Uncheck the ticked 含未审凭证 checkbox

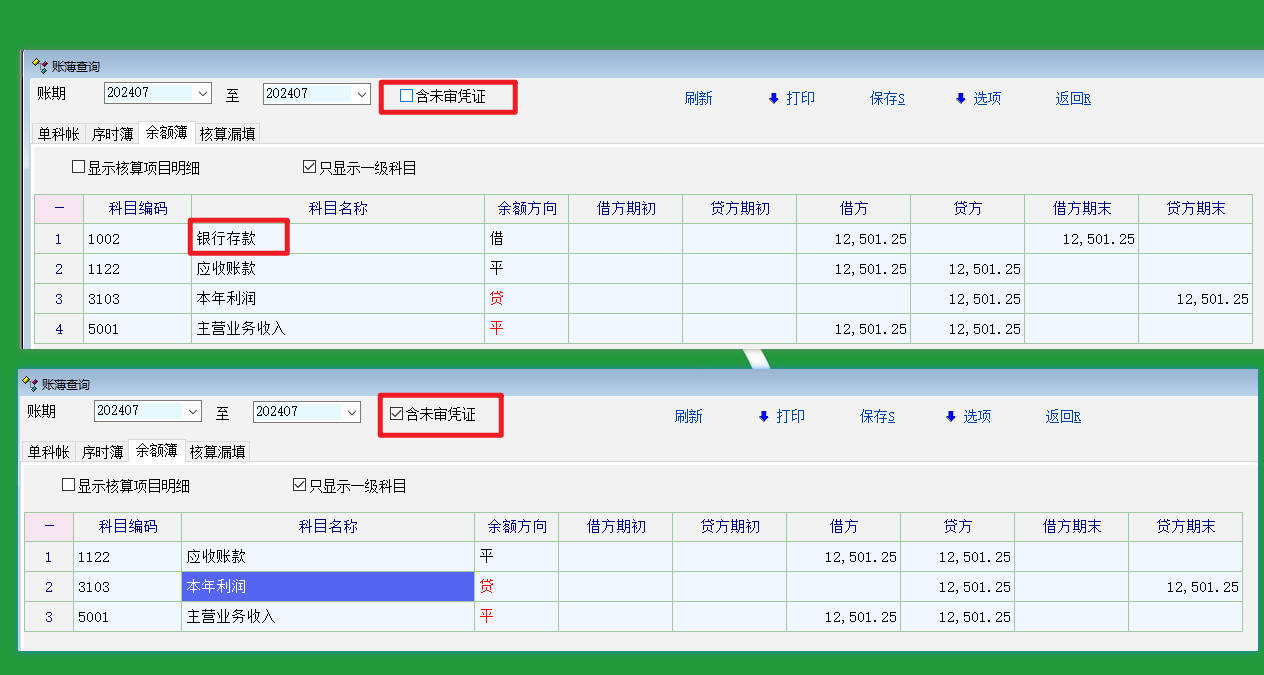396,414
